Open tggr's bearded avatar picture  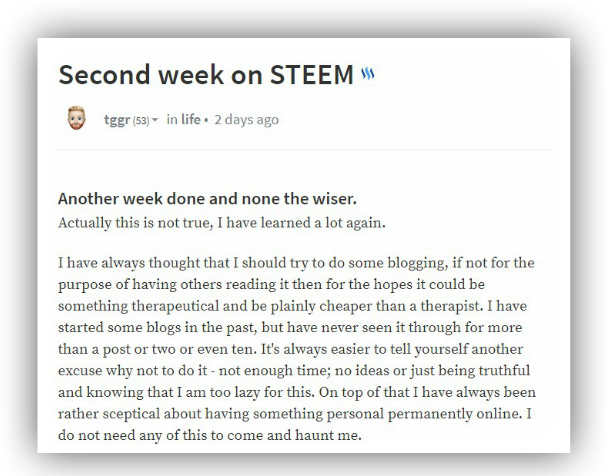coord(76,118)
